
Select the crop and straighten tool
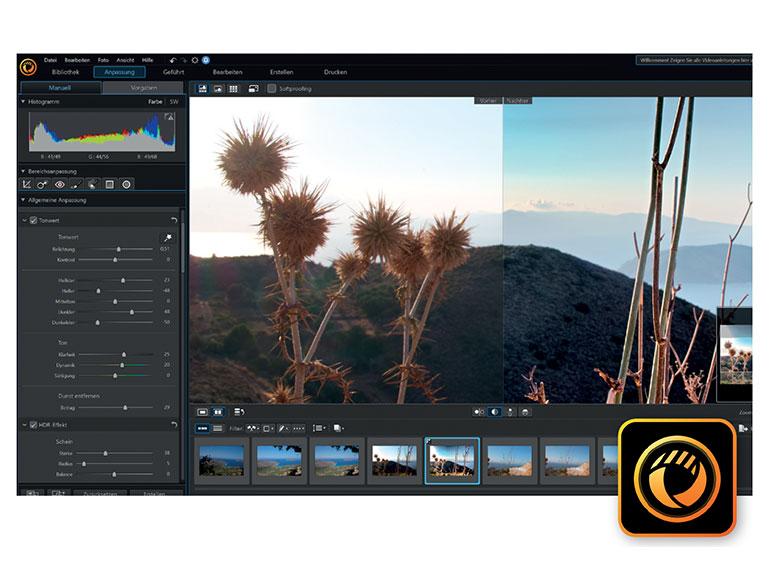click(27, 184)
